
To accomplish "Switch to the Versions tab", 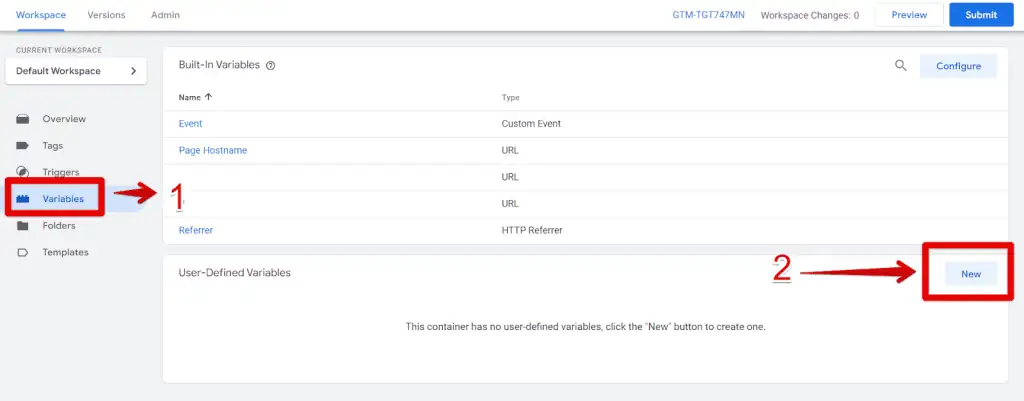I will pos(106,14).
